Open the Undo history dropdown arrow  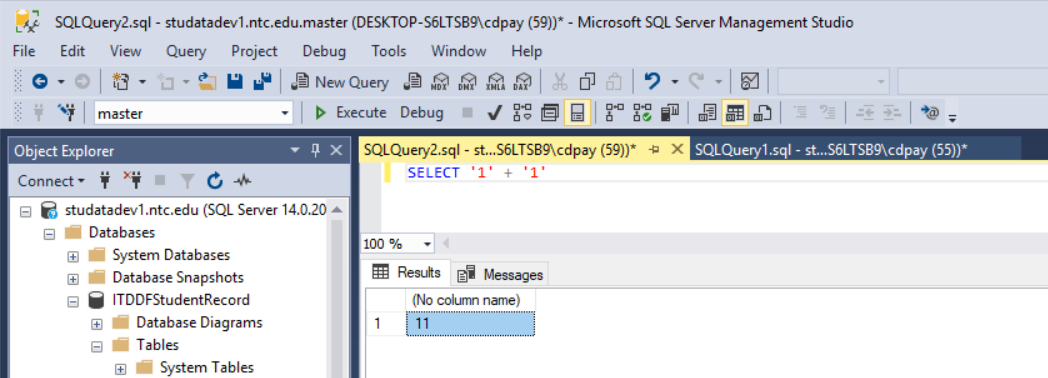click(674, 82)
